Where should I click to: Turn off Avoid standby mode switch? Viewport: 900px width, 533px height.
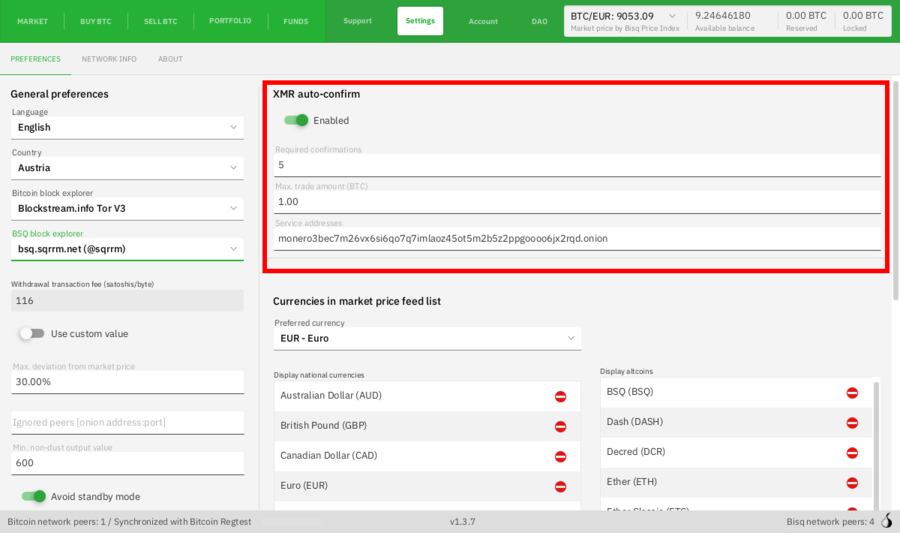tap(34, 496)
